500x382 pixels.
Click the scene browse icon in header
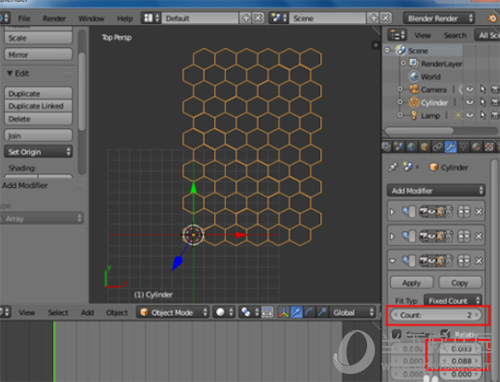279,18
